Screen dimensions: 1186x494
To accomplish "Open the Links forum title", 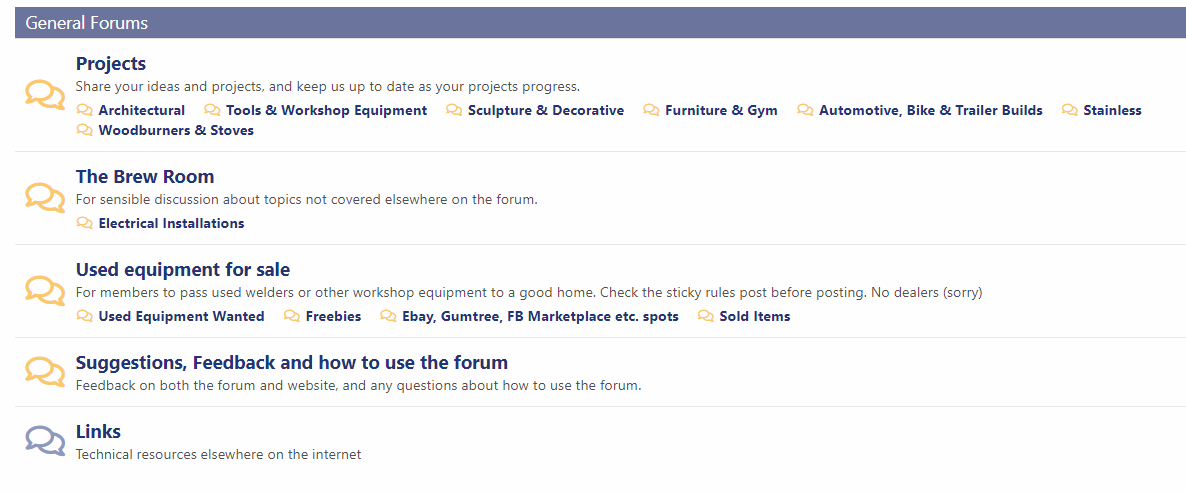I will pyautogui.click(x=98, y=431).
